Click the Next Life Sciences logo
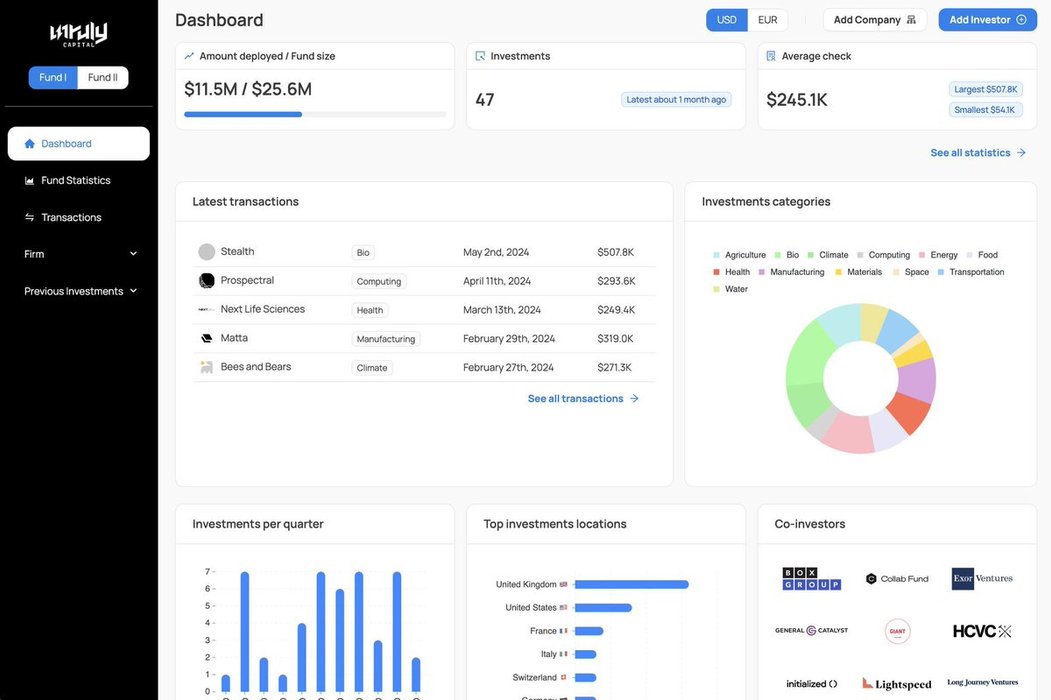1051x700 pixels. click(206, 310)
